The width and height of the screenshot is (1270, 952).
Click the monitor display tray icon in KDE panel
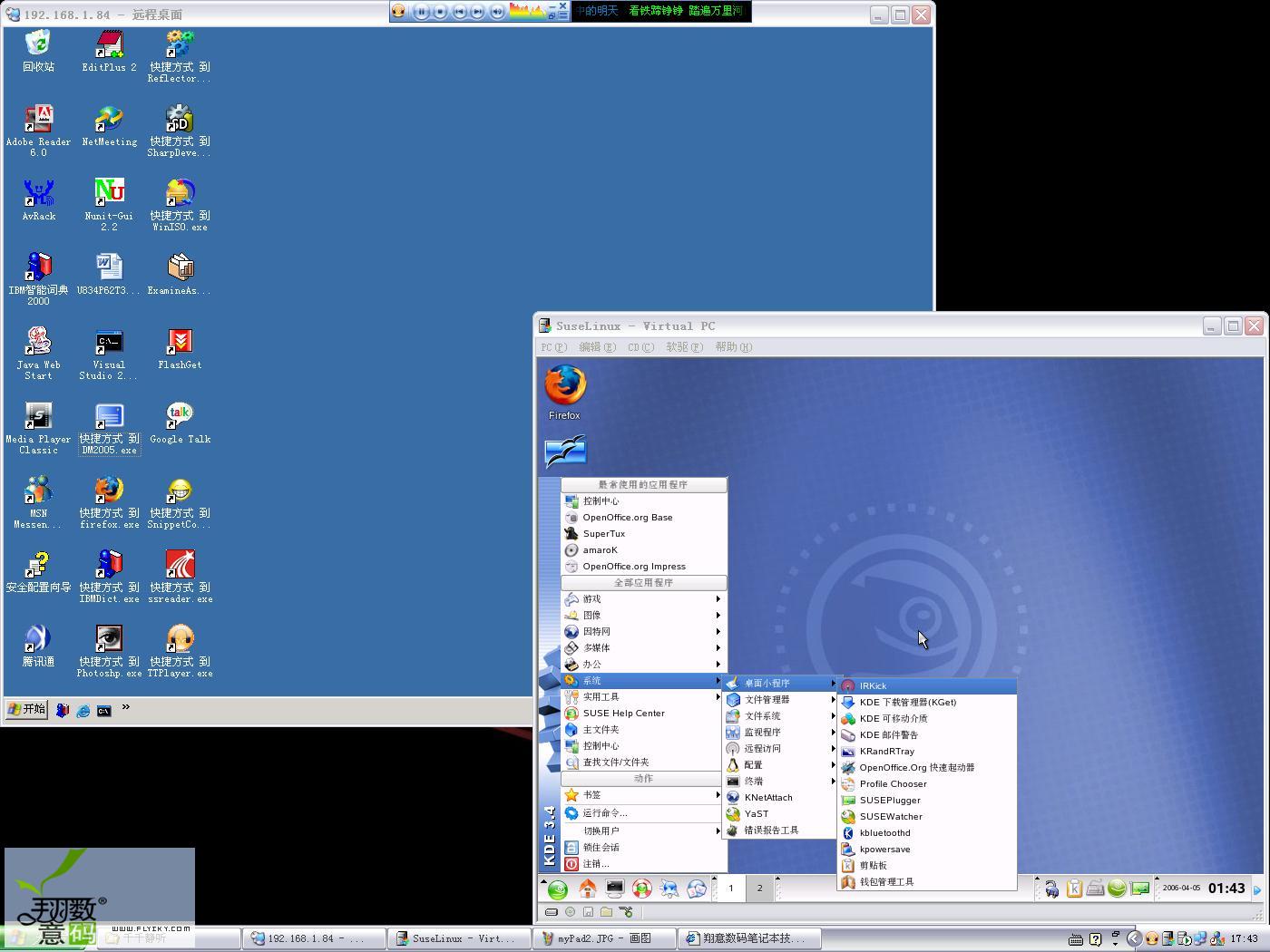coord(1140,889)
